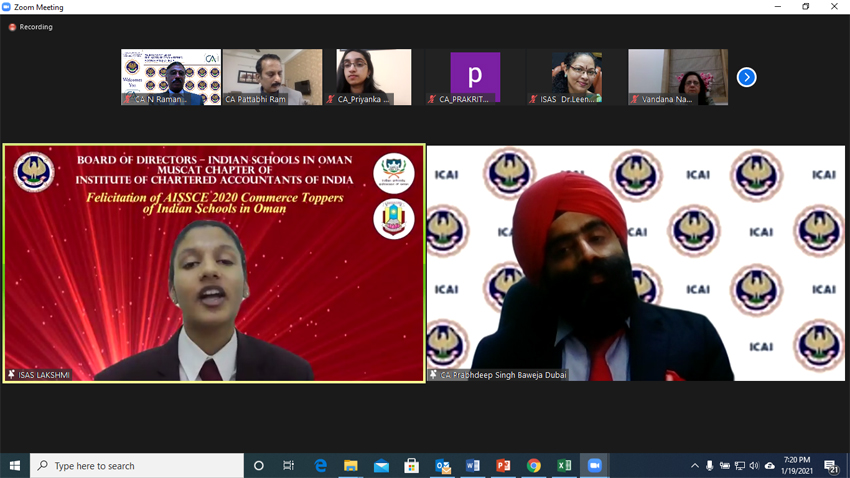Open Microsoft Edge from the taskbar
Screen dimensions: 850x478
(320, 466)
